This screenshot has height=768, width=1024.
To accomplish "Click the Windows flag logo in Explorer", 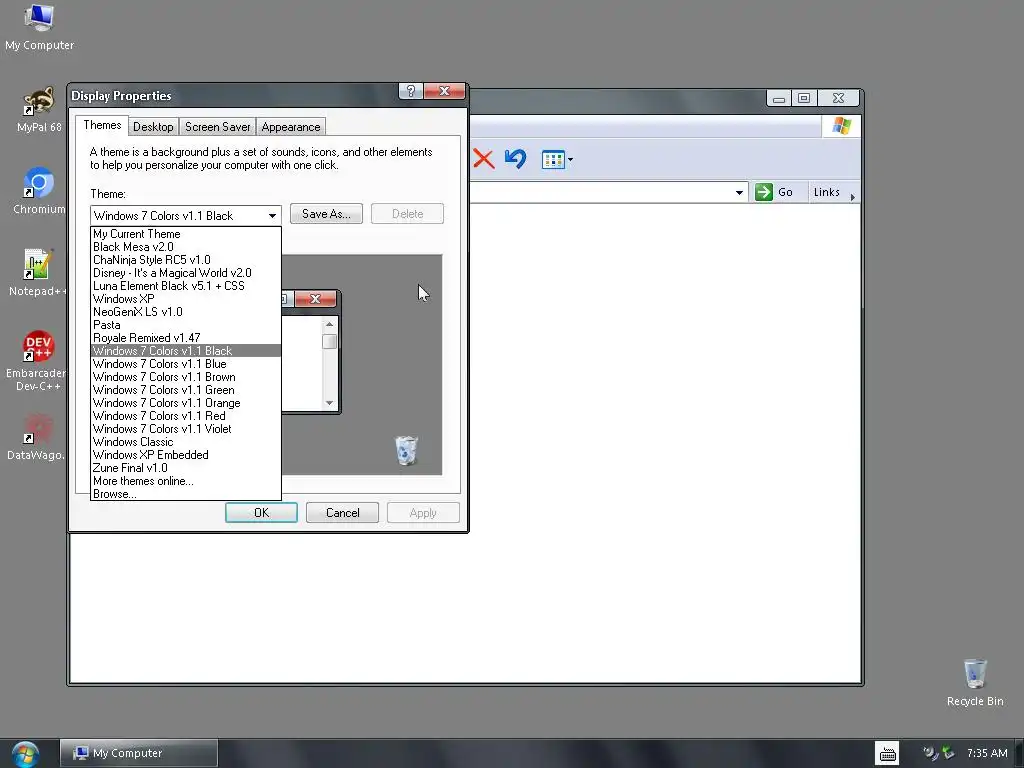I will (842, 125).
